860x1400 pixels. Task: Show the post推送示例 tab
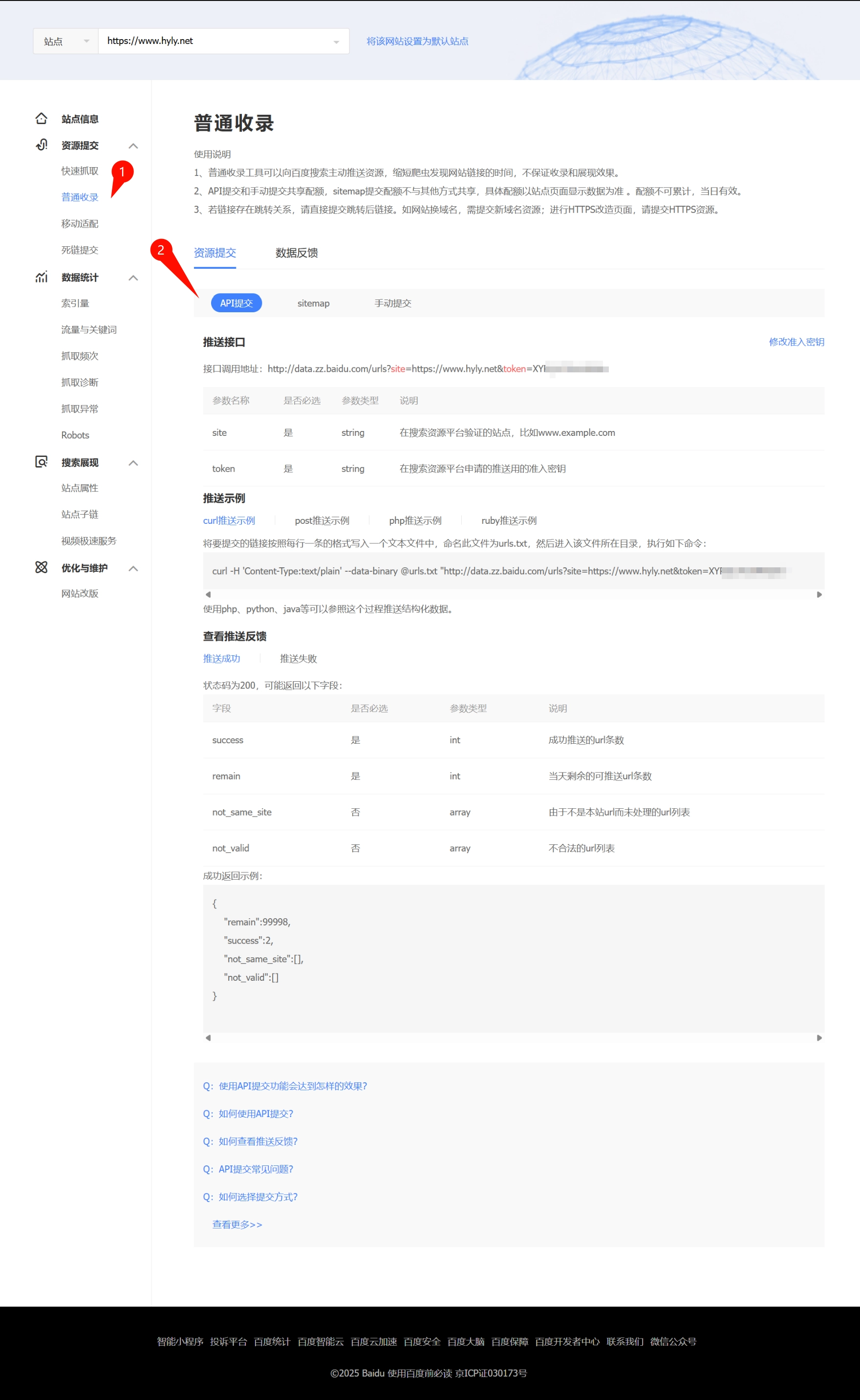(x=322, y=521)
